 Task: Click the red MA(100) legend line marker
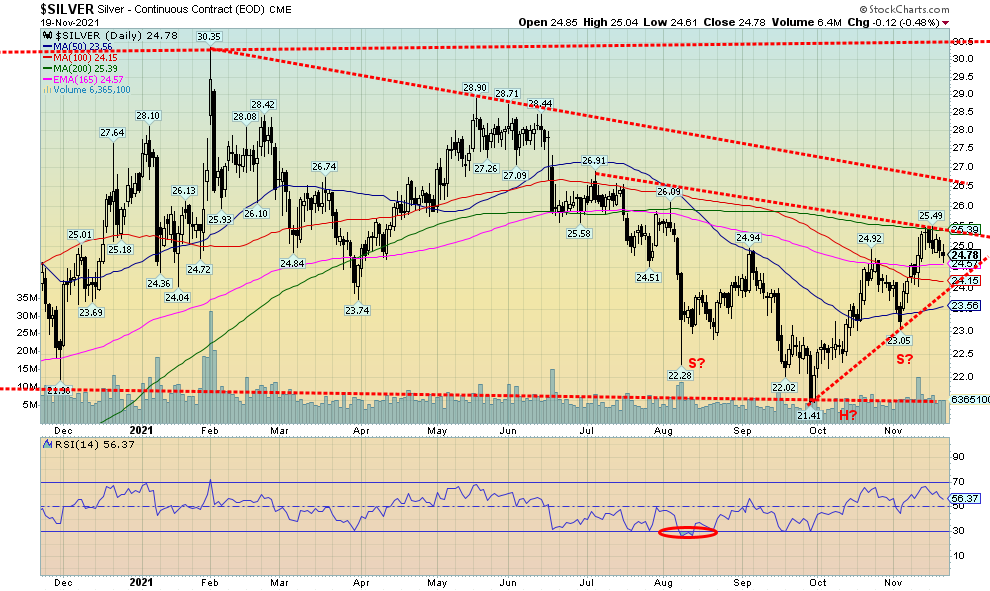point(45,59)
